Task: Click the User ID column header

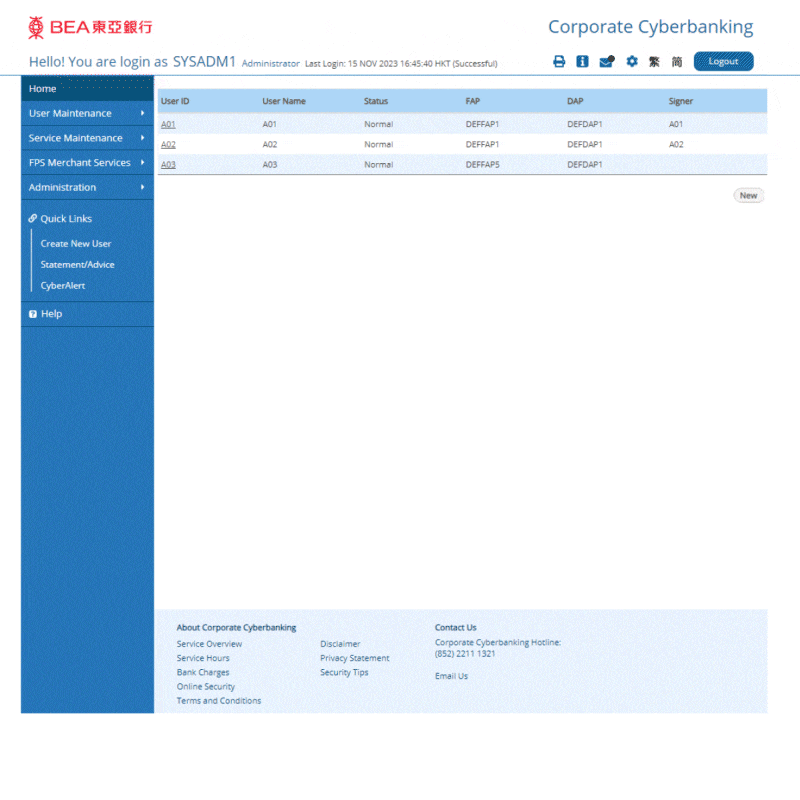Action: [x=175, y=101]
